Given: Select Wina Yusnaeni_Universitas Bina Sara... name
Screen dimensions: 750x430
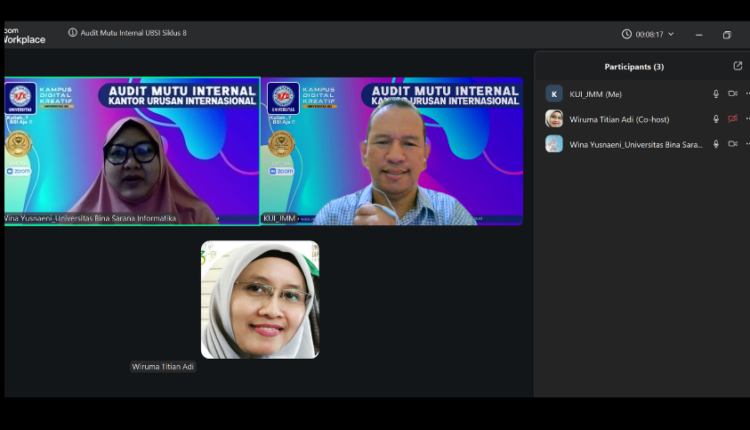Looking at the screenshot, I should click(x=636, y=144).
